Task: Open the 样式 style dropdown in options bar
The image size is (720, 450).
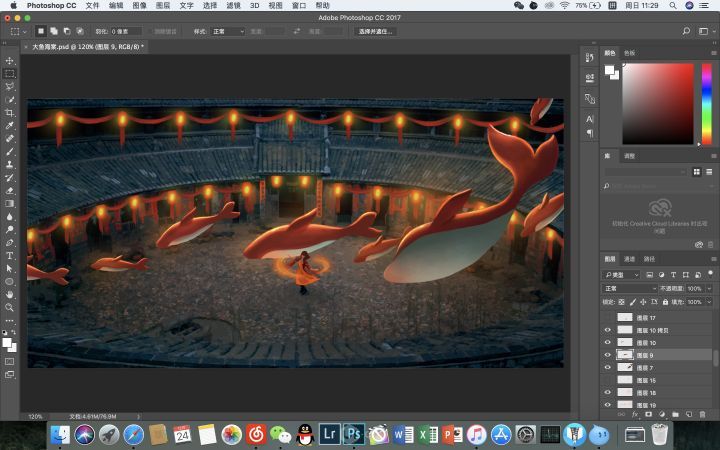Action: pos(228,31)
